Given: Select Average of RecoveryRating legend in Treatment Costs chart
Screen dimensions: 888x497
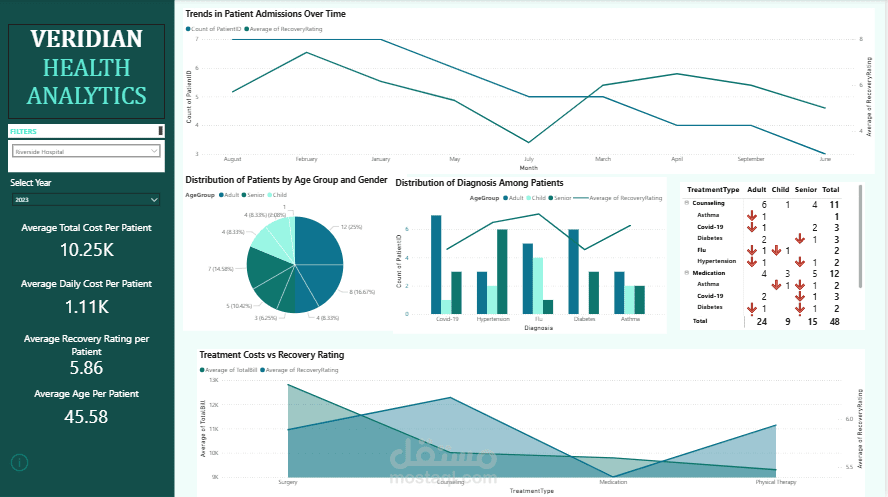Looking at the screenshot, I should click(x=302, y=370).
